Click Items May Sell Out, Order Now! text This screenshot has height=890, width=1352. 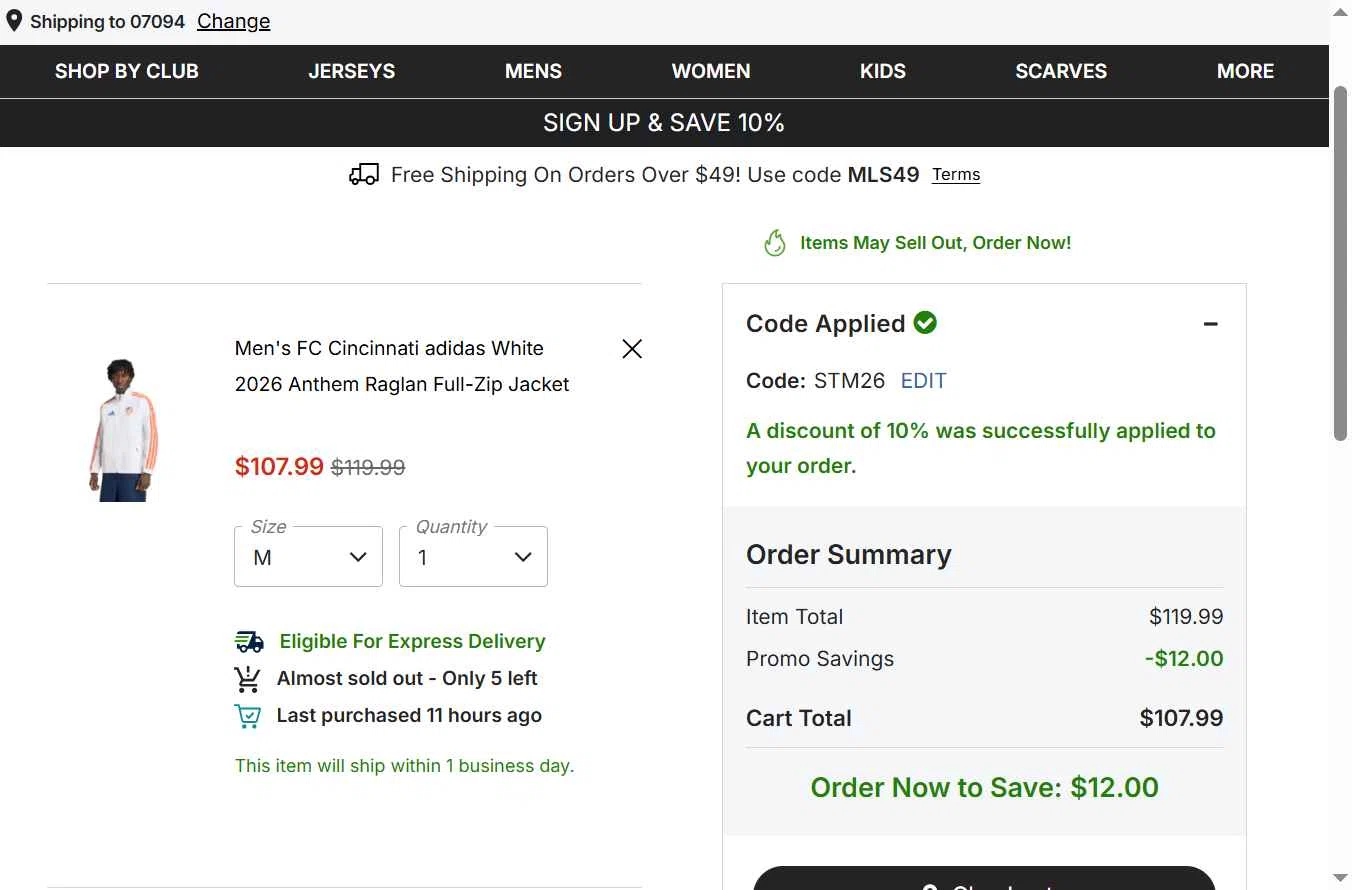(935, 243)
